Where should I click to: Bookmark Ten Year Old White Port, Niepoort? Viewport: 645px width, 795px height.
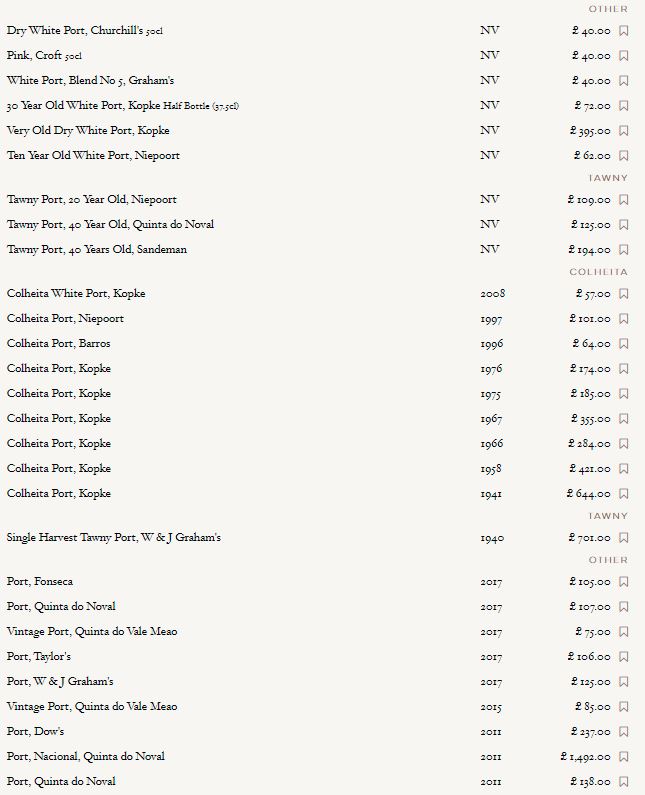(624, 156)
